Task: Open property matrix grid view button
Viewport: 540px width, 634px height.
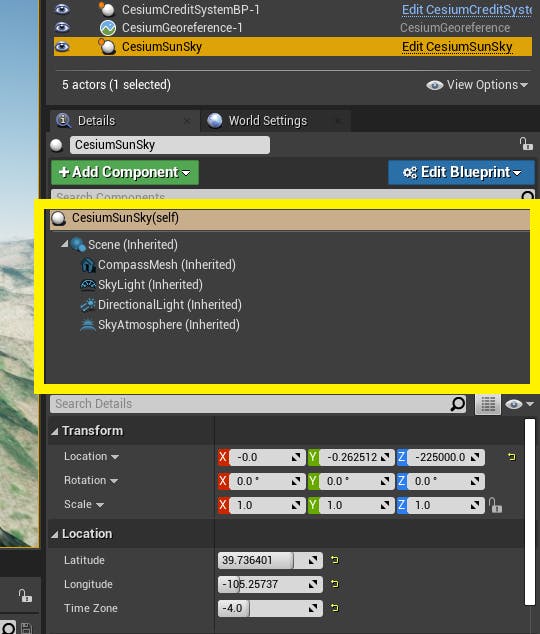Action: (x=488, y=404)
